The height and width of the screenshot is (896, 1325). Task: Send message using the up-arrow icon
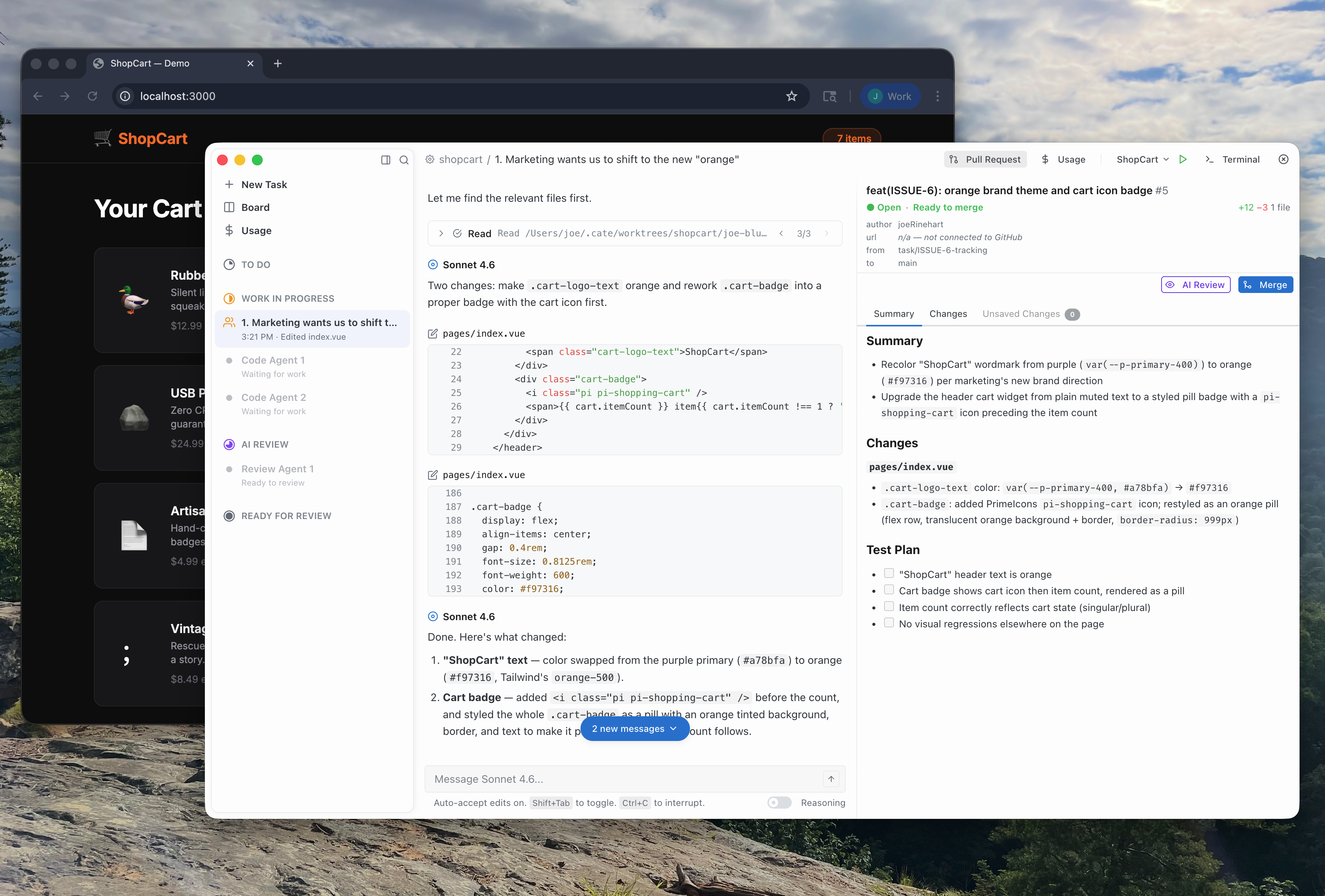click(x=831, y=779)
